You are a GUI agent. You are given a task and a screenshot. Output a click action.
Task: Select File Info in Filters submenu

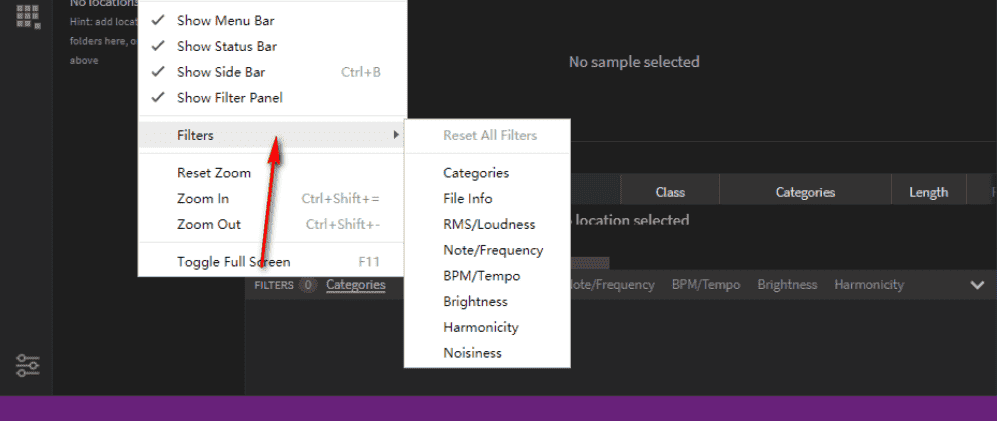487,198
